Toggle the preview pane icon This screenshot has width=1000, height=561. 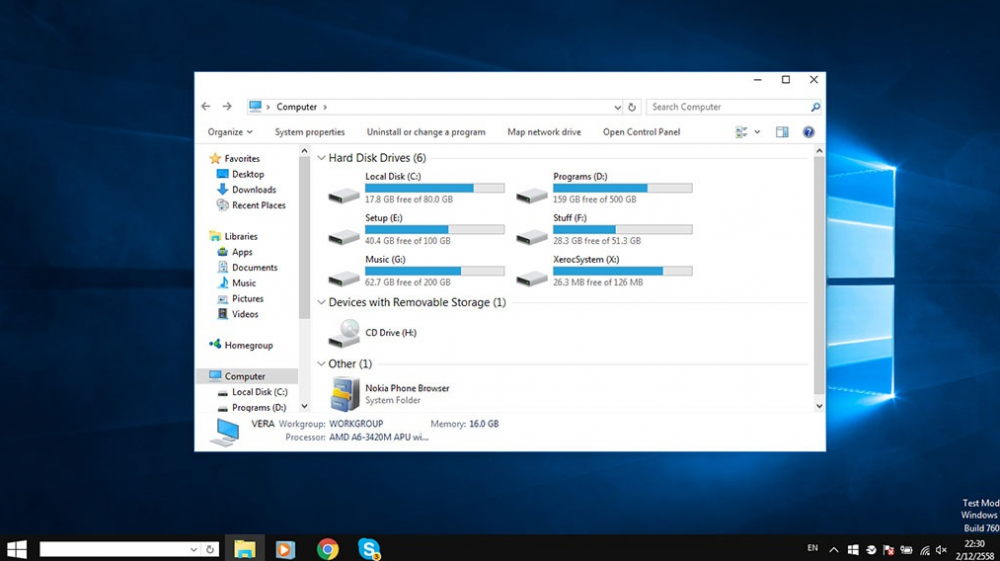[782, 132]
